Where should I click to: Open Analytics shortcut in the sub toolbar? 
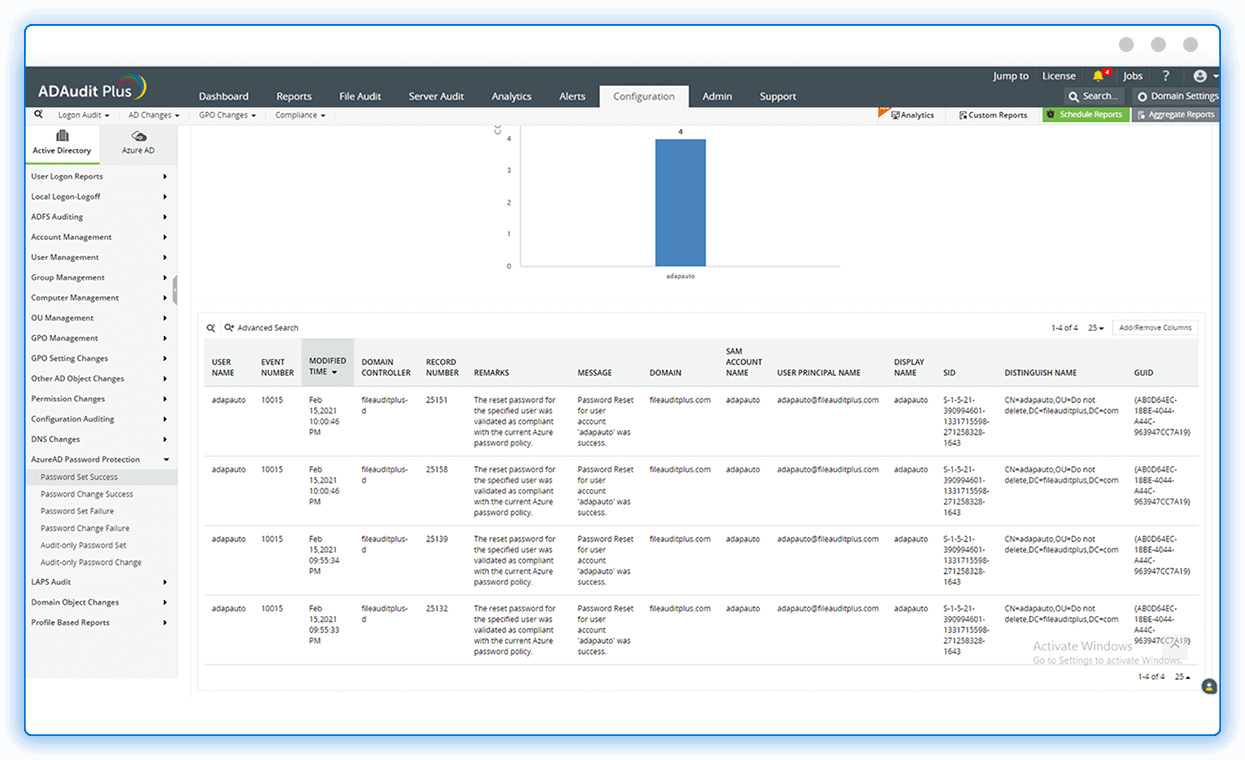[912, 115]
